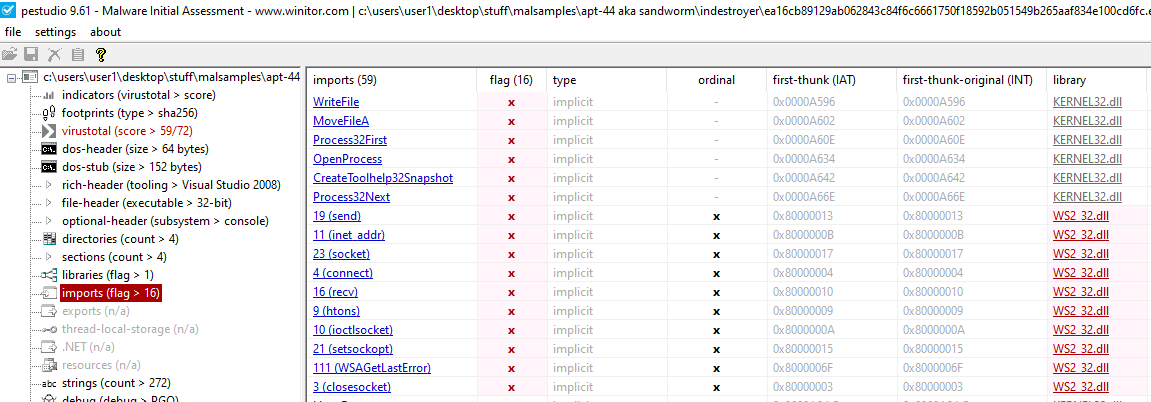Click IAT value 0x0000A634 in OpenProcess row

(804, 159)
